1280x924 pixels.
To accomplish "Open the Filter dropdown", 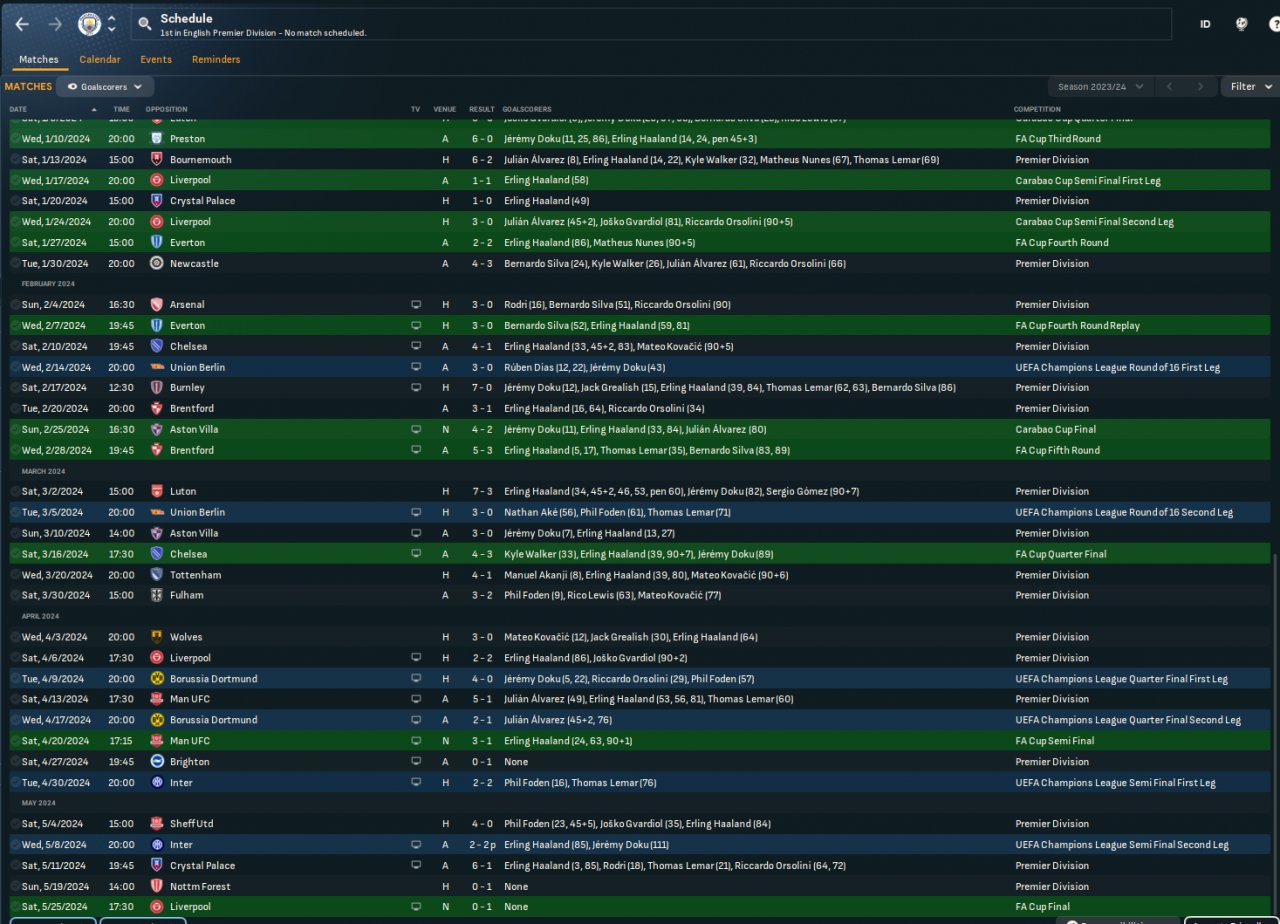I will pyautogui.click(x=1247, y=87).
